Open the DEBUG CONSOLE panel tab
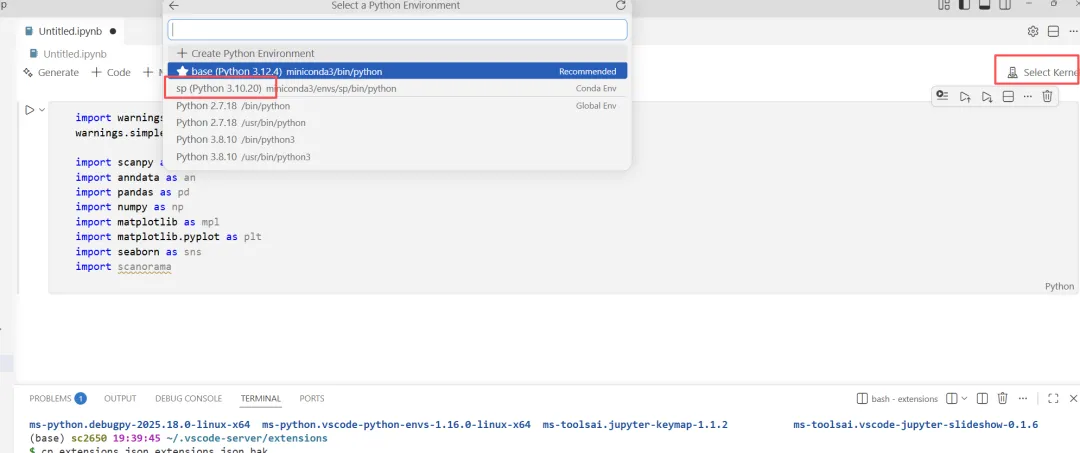Image resolution: width=1080 pixels, height=453 pixels. coord(188,399)
